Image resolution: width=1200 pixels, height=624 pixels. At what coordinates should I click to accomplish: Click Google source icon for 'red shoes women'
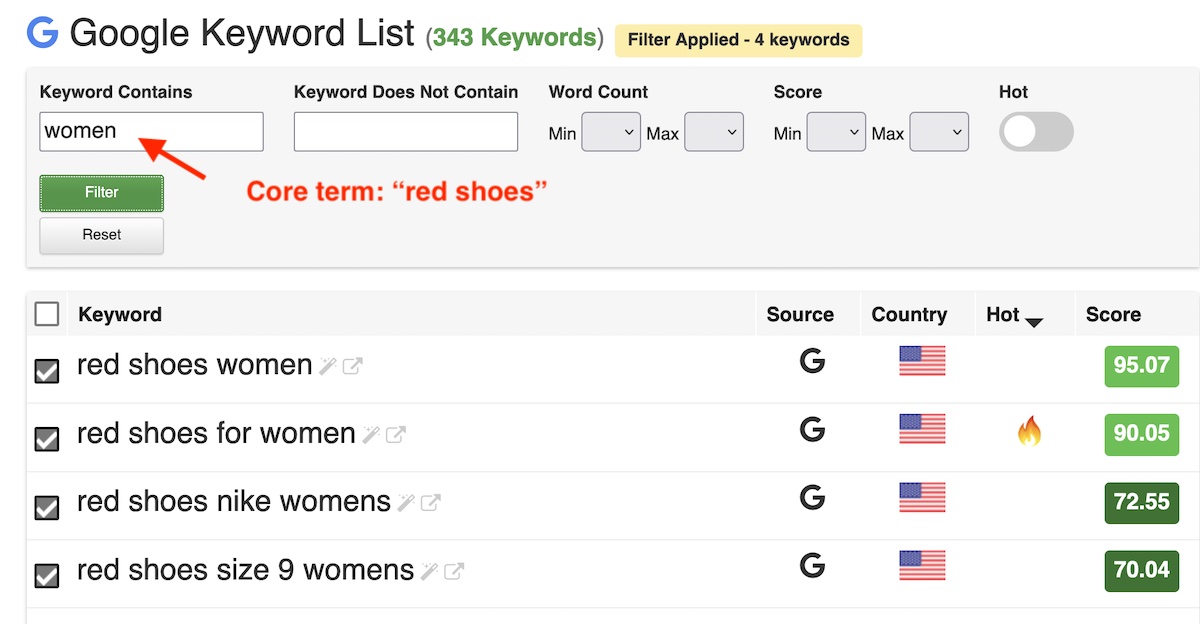[x=812, y=362]
